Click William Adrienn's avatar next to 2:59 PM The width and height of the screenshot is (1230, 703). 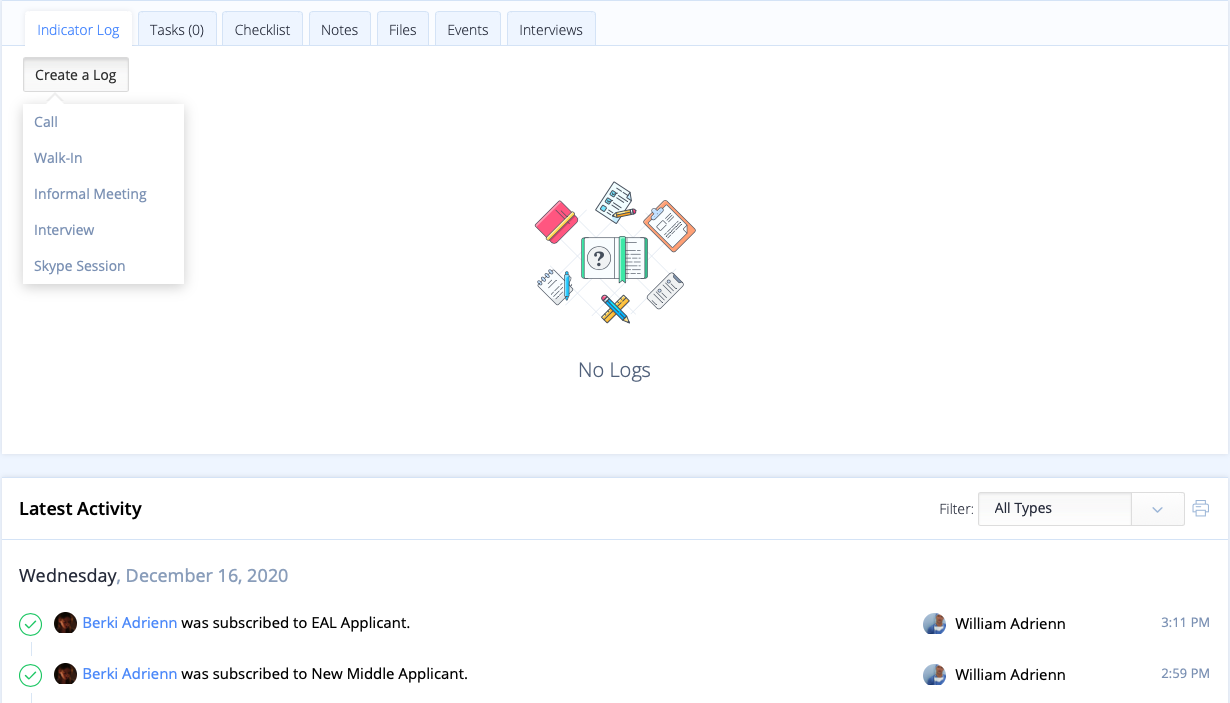(x=934, y=674)
